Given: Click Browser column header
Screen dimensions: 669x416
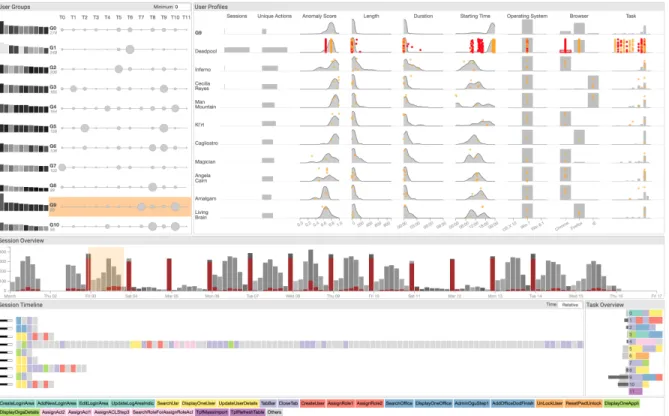Looking at the screenshot, I should [579, 16].
